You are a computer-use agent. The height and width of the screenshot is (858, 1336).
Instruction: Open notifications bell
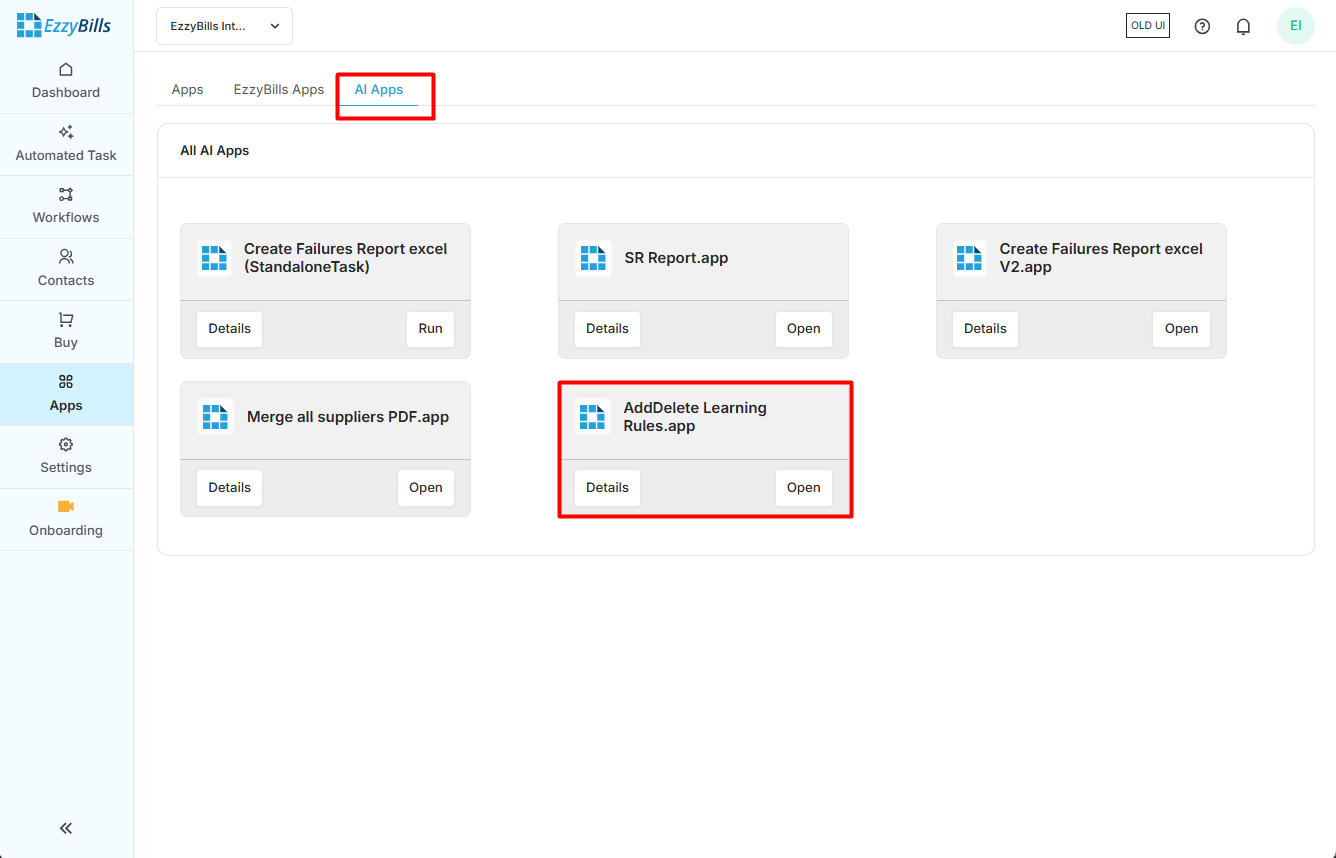point(1243,26)
